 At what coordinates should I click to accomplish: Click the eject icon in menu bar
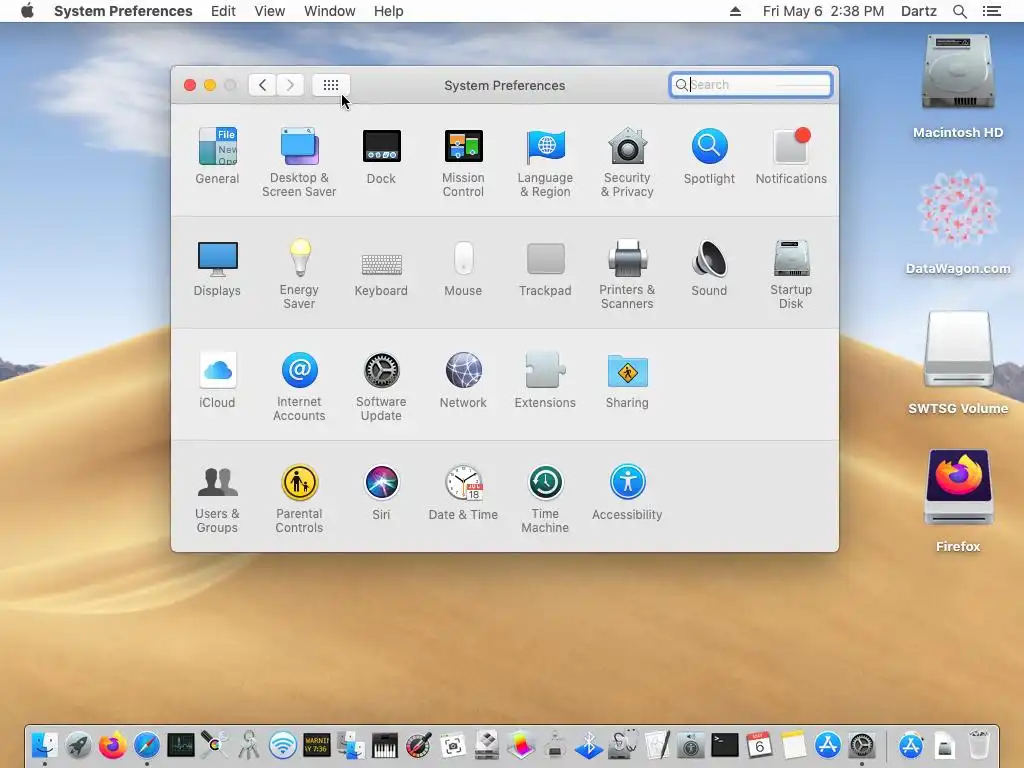(735, 11)
